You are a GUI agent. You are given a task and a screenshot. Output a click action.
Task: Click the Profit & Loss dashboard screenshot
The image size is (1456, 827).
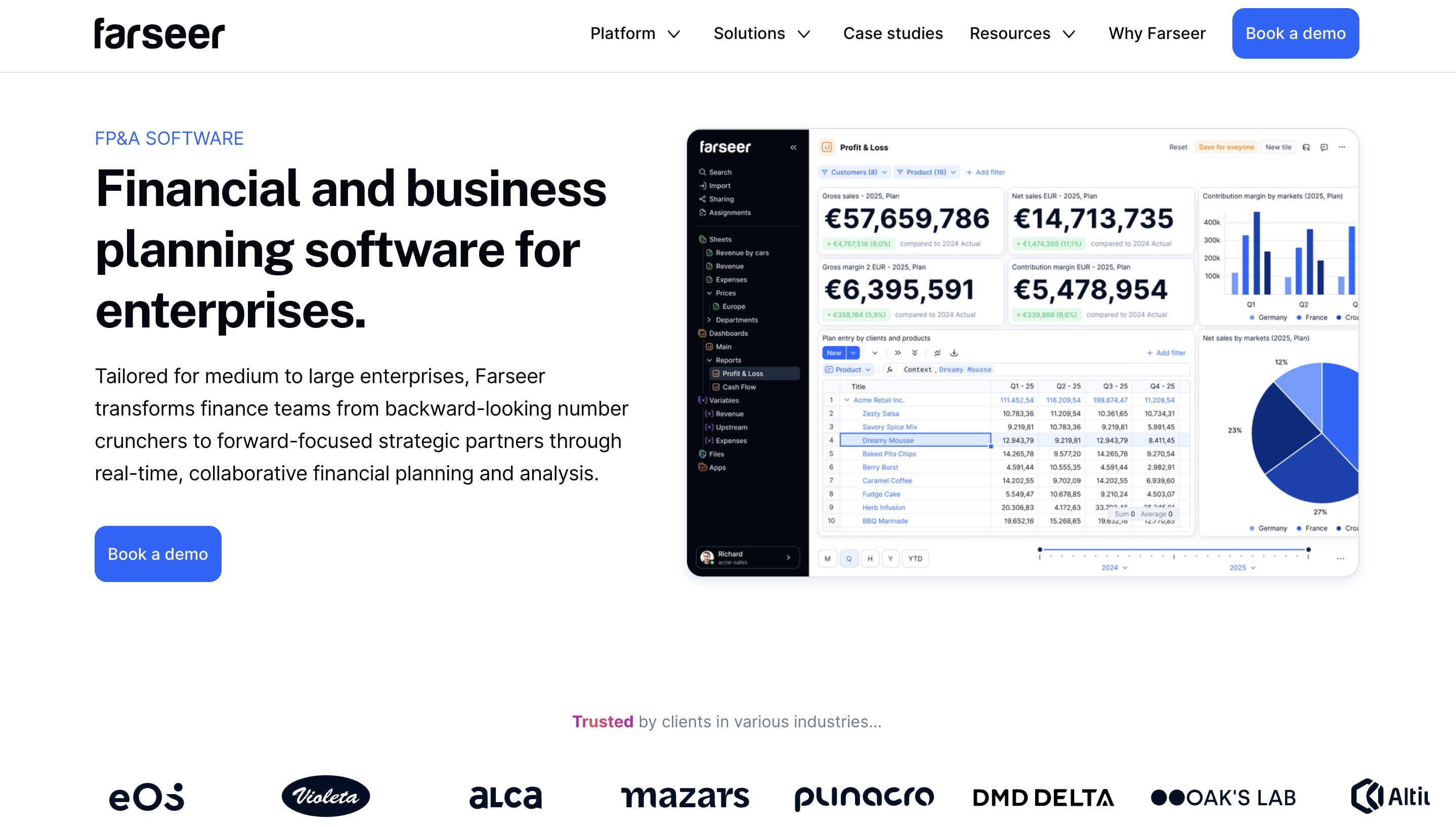tap(1022, 352)
